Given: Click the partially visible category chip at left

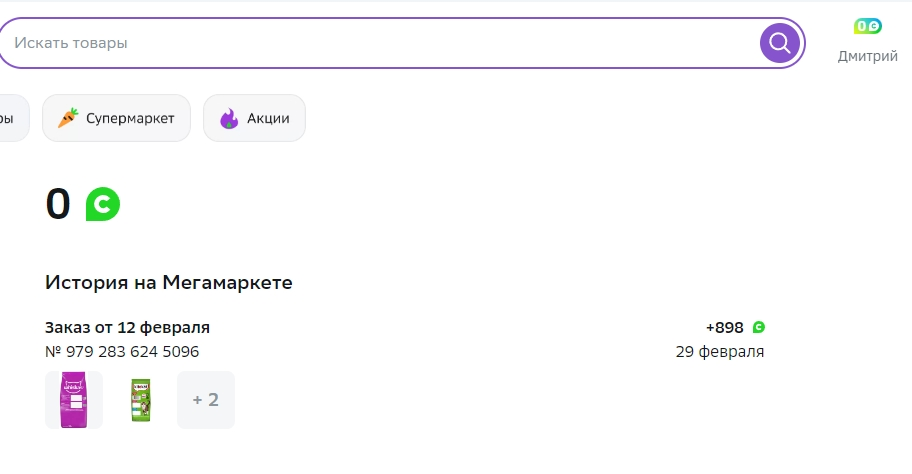Looking at the screenshot, I should (x=13, y=118).
